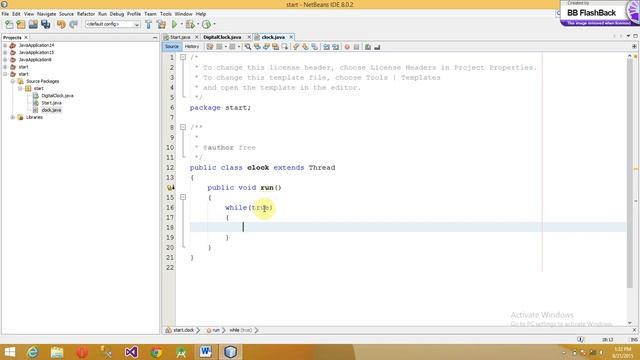Switch to the DigitalClock.java editor tab
The height and width of the screenshot is (360, 640).
click(x=222, y=37)
